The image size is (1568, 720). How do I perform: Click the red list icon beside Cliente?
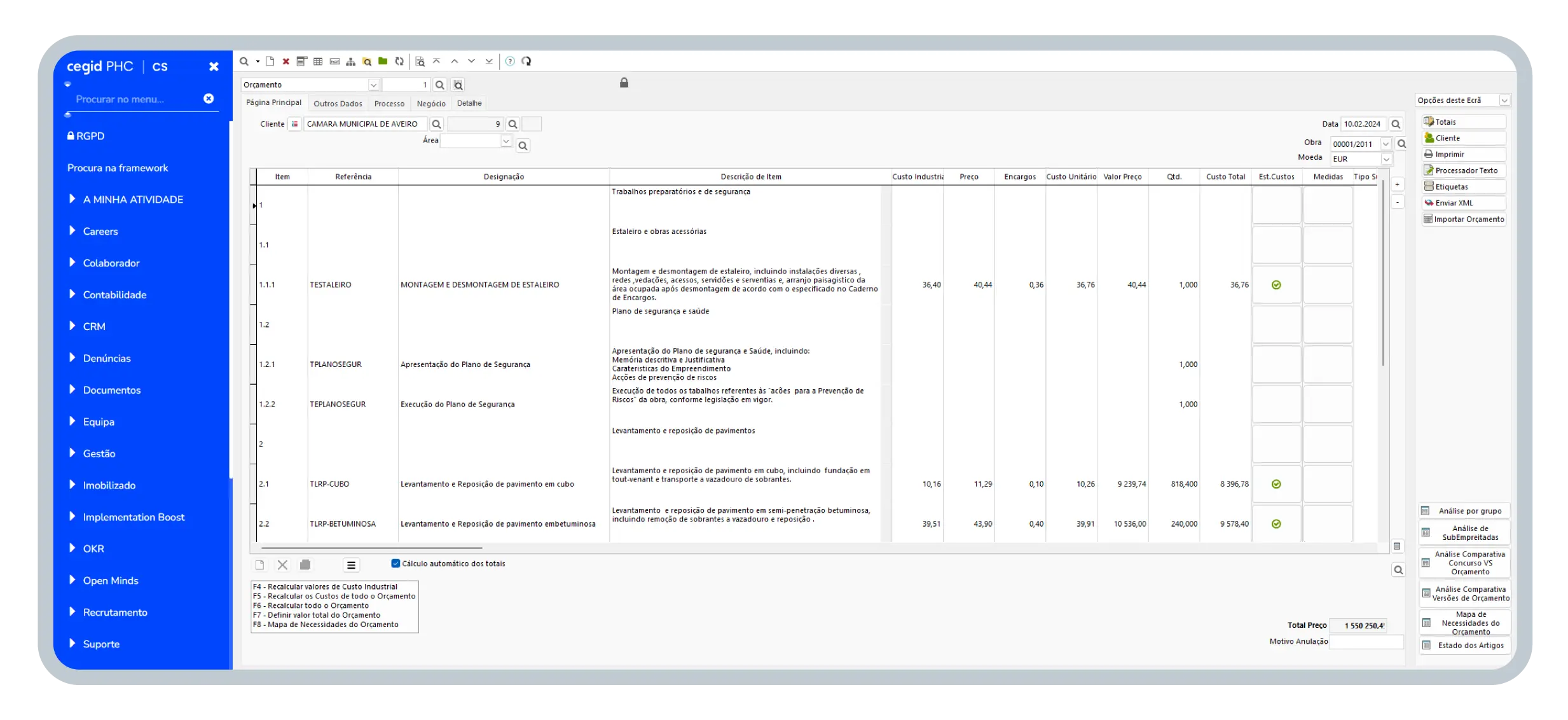pos(294,124)
